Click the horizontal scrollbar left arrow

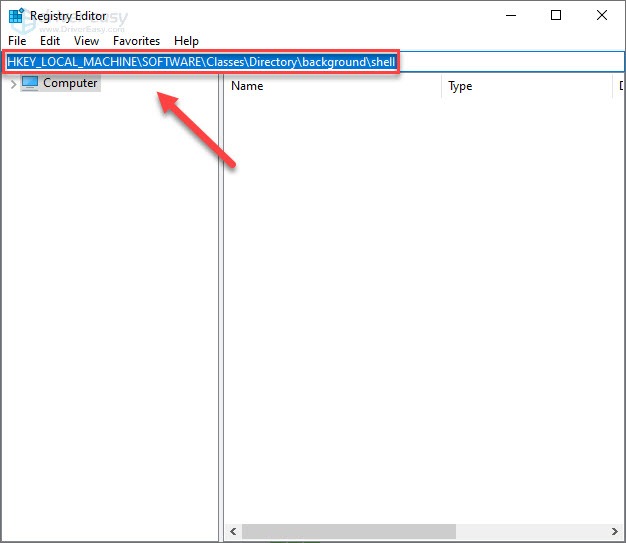pyautogui.click(x=233, y=531)
